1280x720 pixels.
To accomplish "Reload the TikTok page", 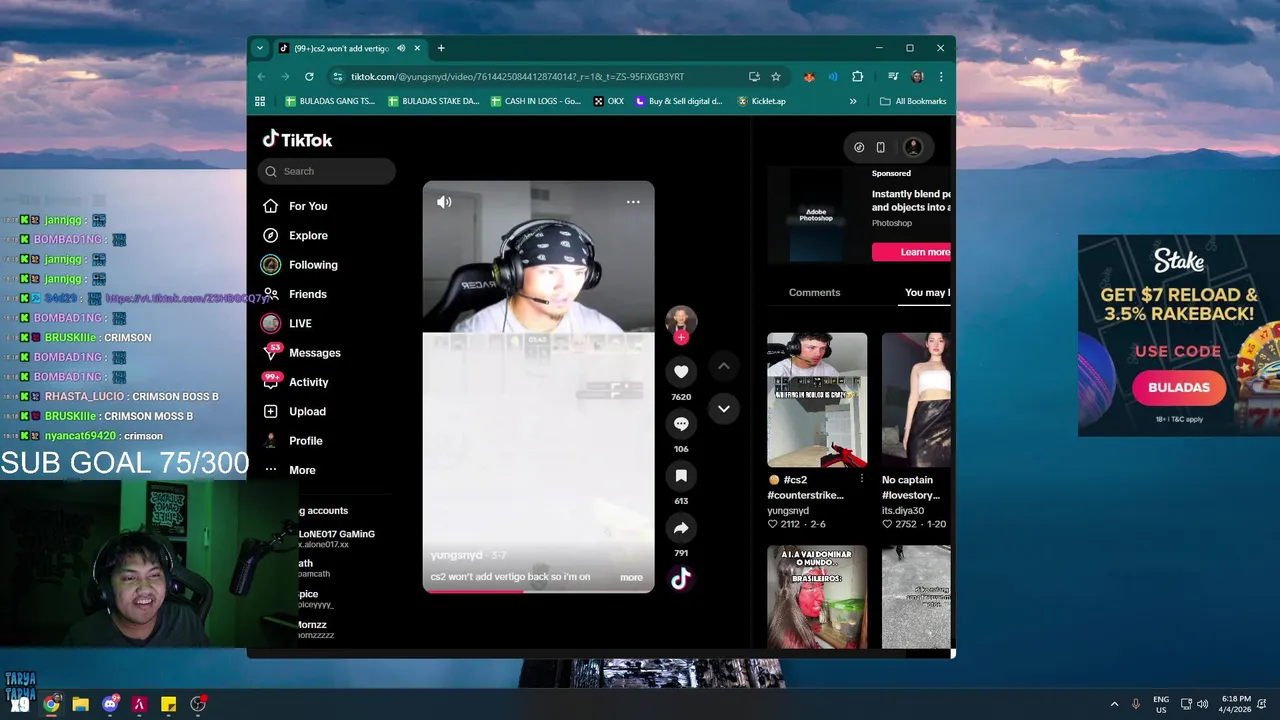I will [x=309, y=76].
